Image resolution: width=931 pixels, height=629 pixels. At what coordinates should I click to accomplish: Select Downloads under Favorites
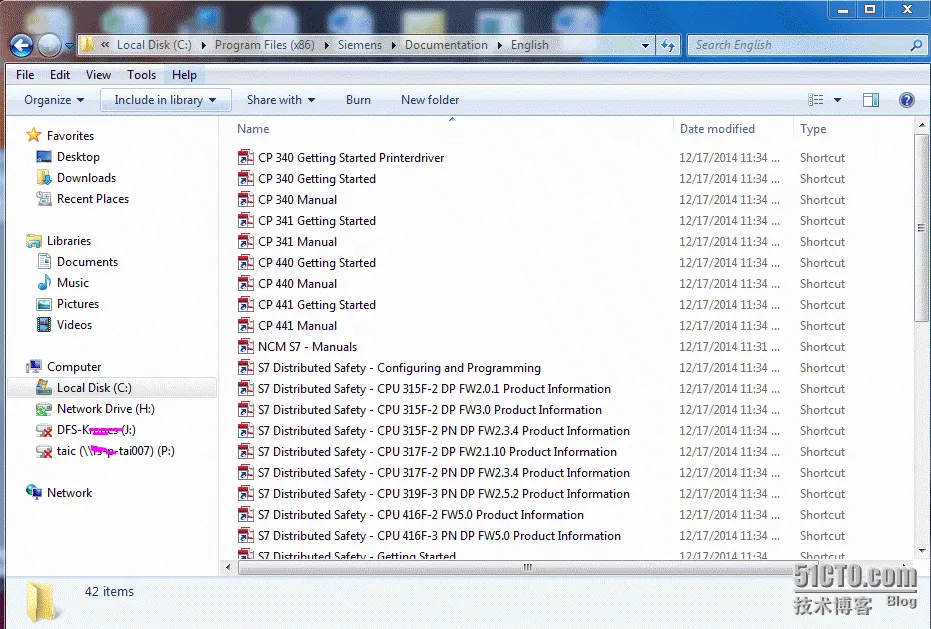pos(86,178)
